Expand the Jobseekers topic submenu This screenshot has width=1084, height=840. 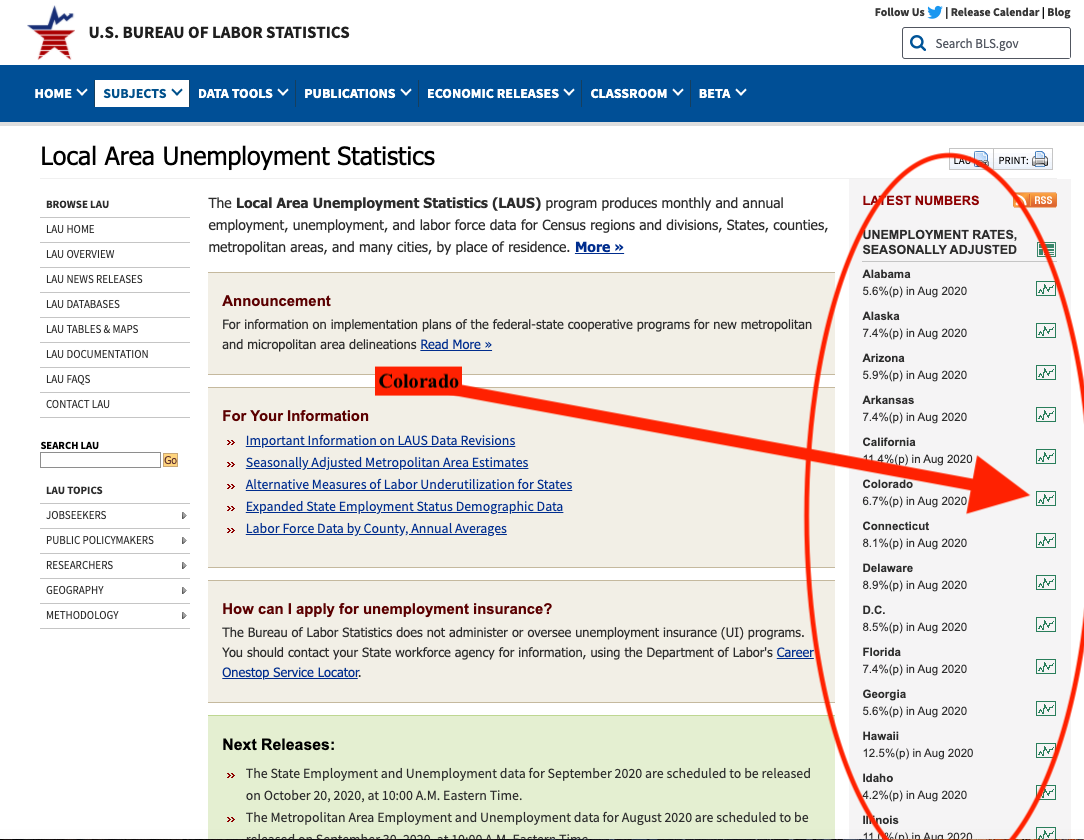coord(114,515)
